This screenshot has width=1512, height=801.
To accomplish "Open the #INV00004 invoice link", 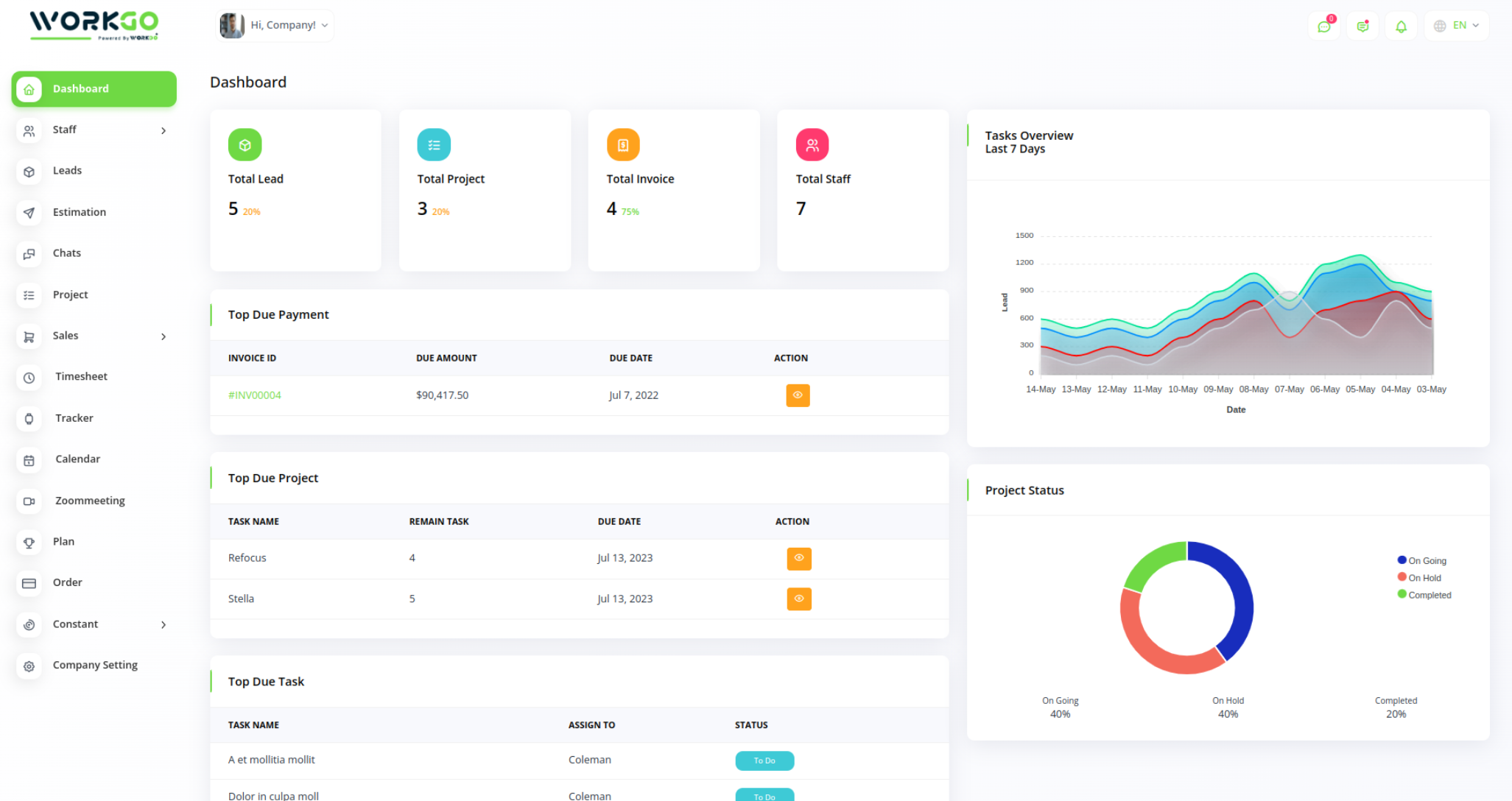I will (254, 395).
